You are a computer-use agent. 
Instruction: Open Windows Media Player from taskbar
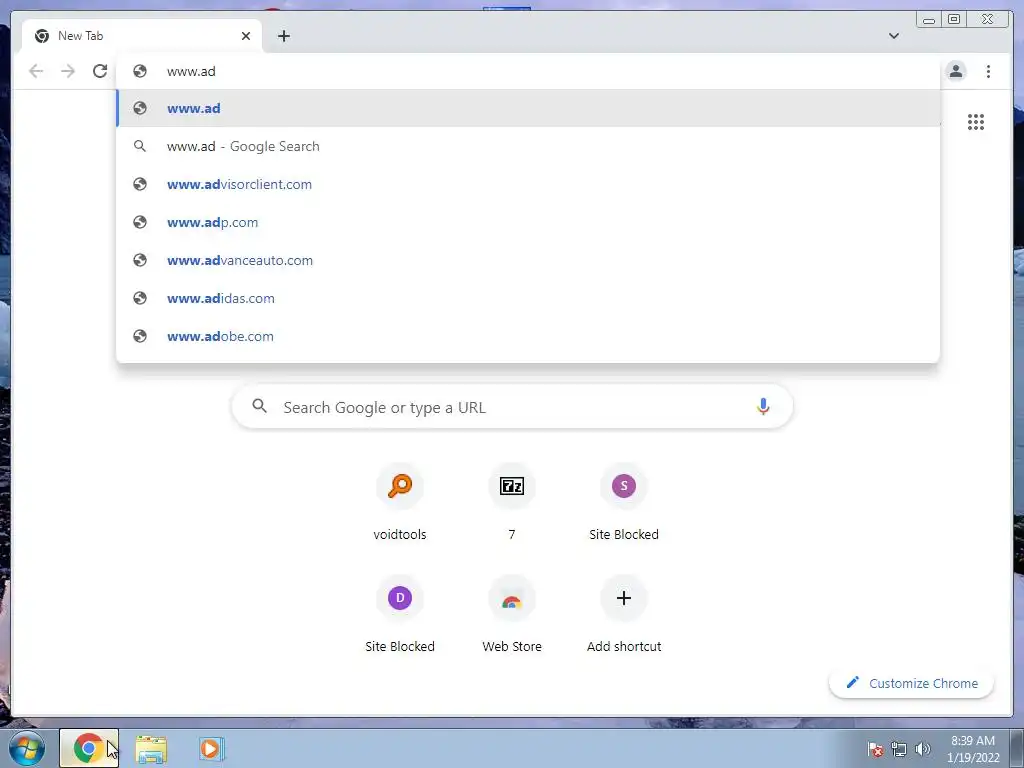(211, 748)
